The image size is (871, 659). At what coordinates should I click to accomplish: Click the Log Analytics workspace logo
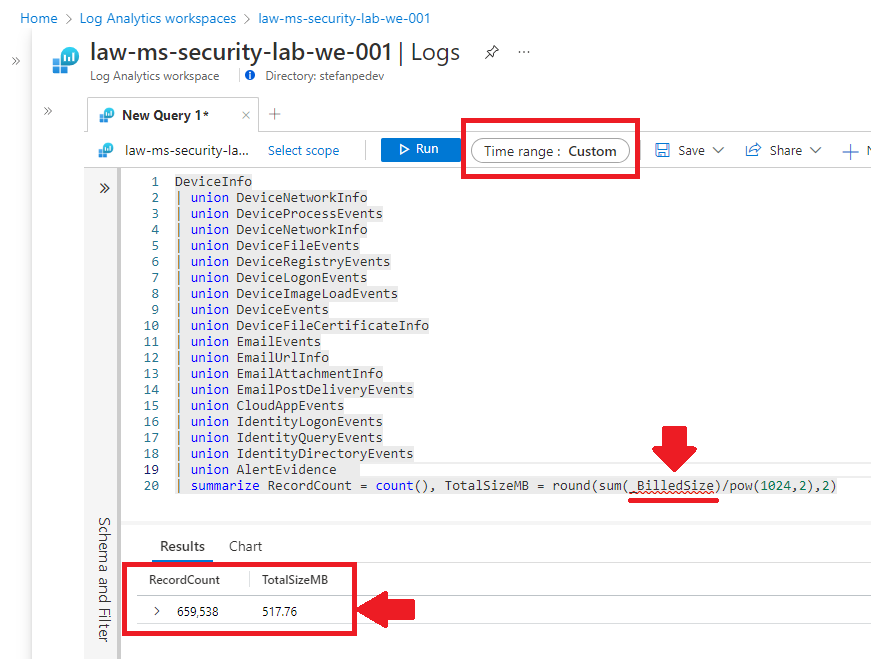66,61
